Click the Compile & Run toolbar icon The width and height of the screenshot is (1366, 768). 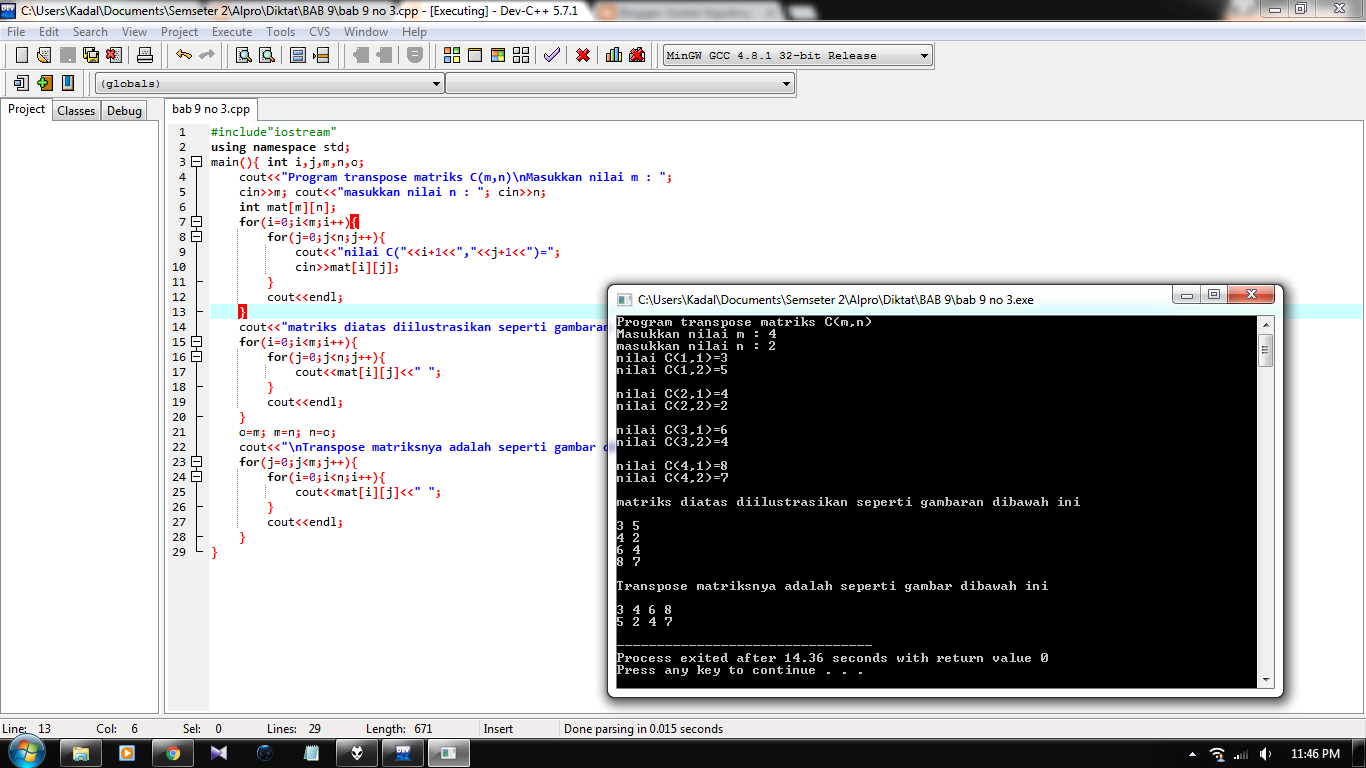click(498, 55)
